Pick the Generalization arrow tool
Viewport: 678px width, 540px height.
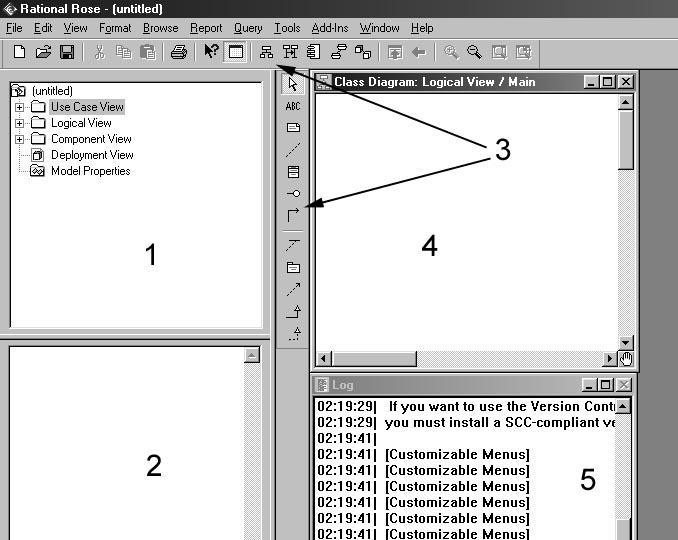[x=294, y=311]
